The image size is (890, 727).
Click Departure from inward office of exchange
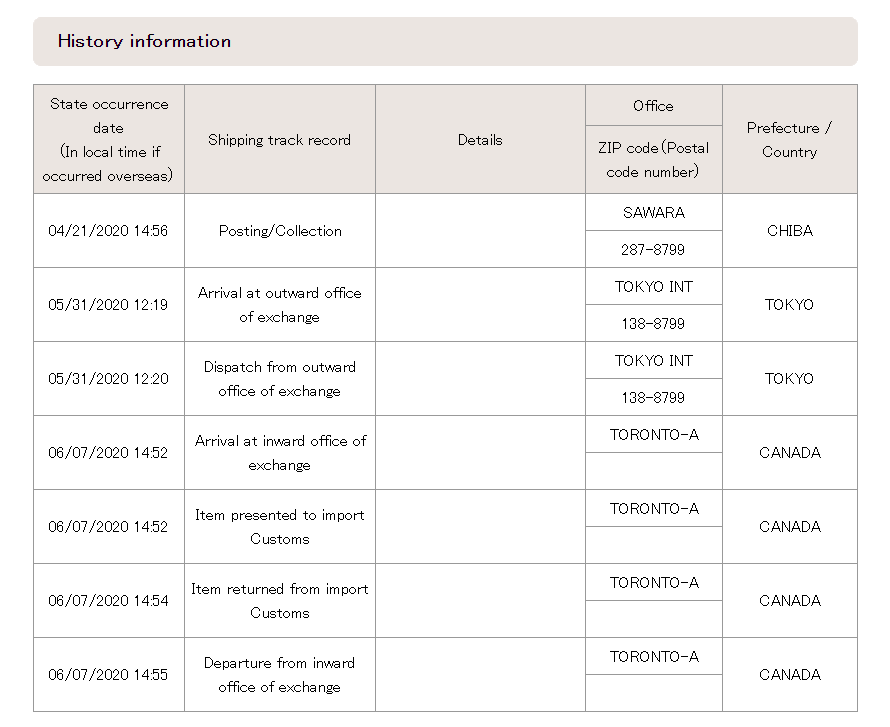pos(280,675)
